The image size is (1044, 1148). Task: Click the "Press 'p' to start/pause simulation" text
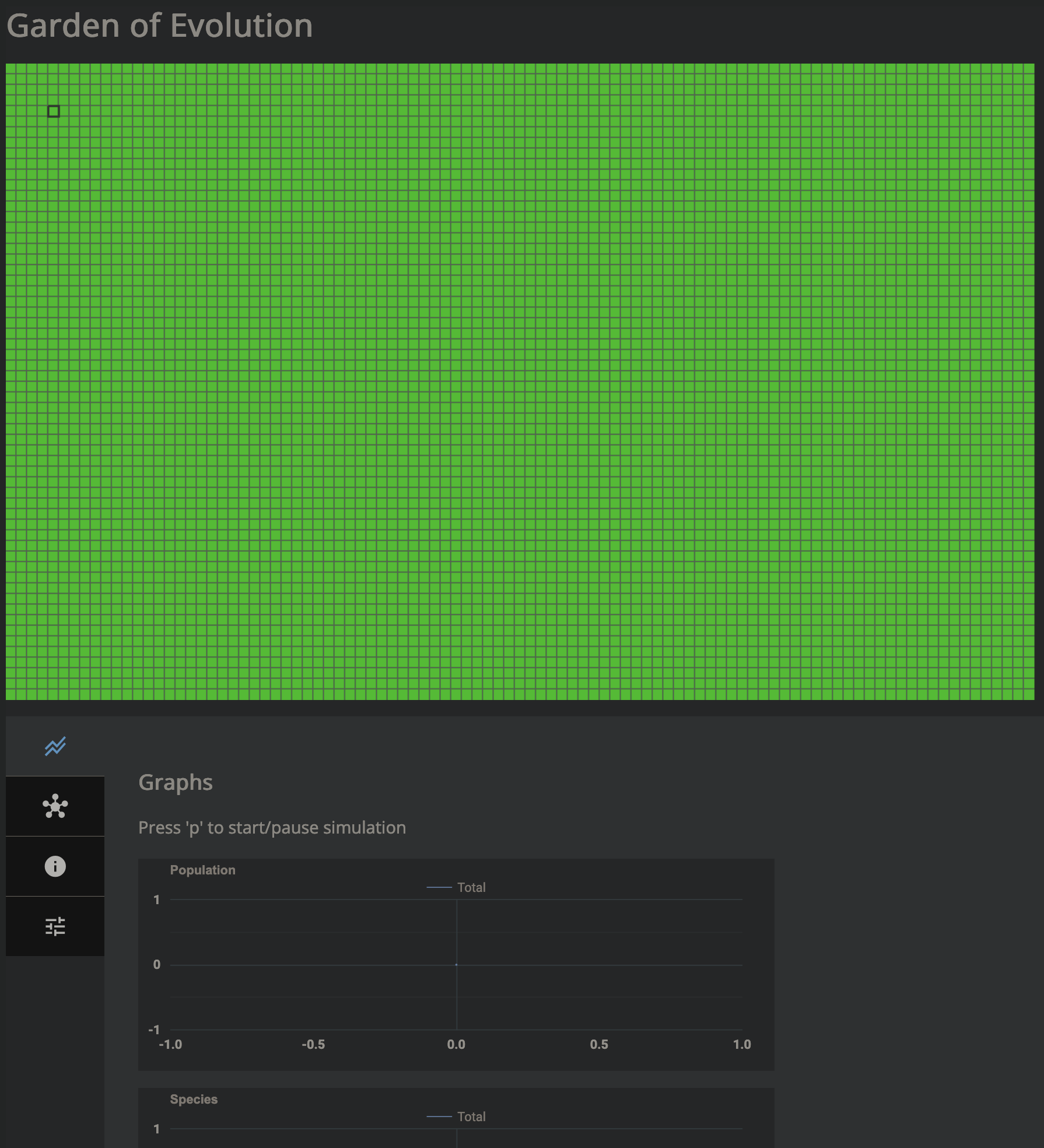click(x=272, y=828)
